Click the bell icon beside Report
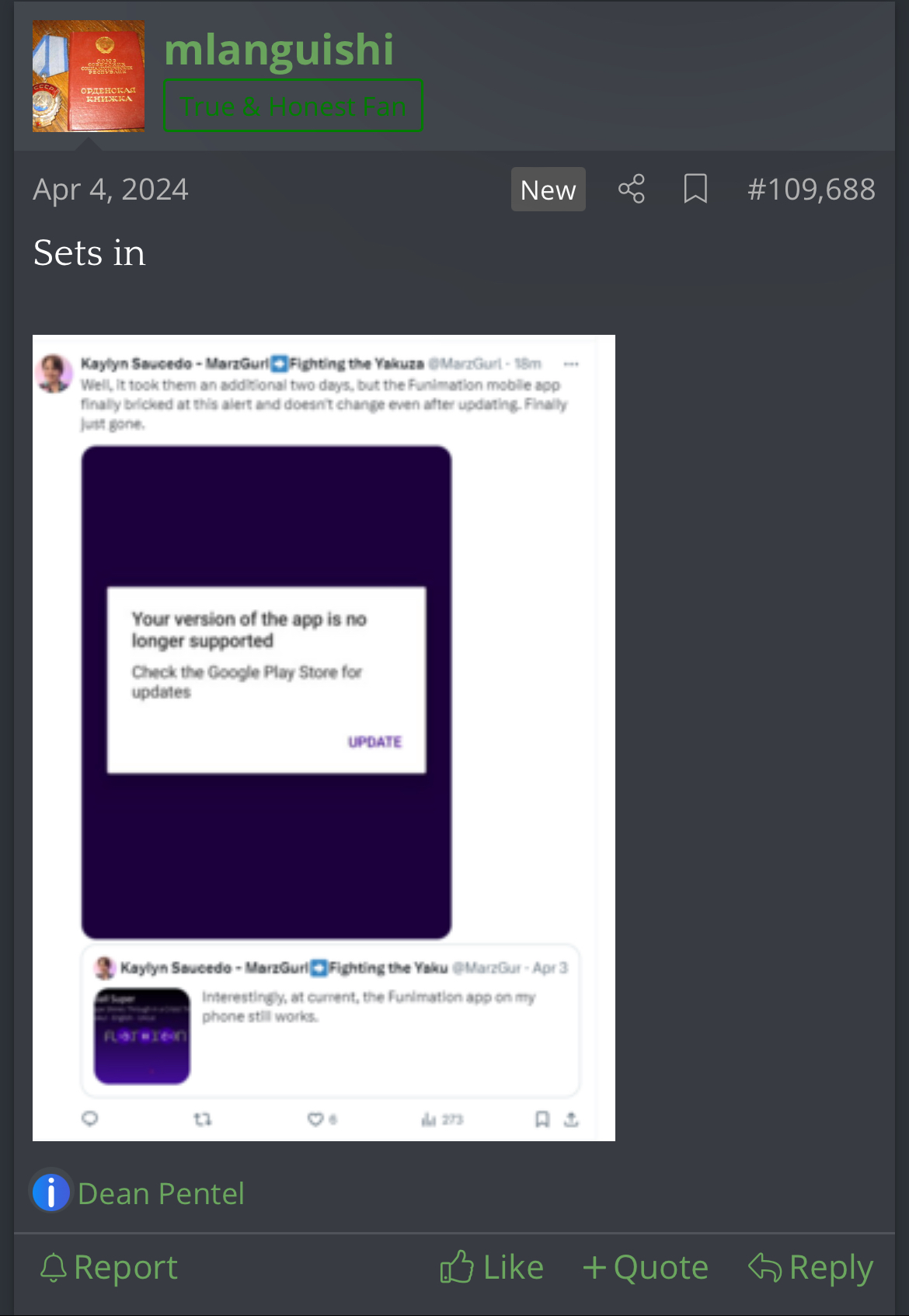Image resolution: width=909 pixels, height=1316 pixels. pos(54,1268)
